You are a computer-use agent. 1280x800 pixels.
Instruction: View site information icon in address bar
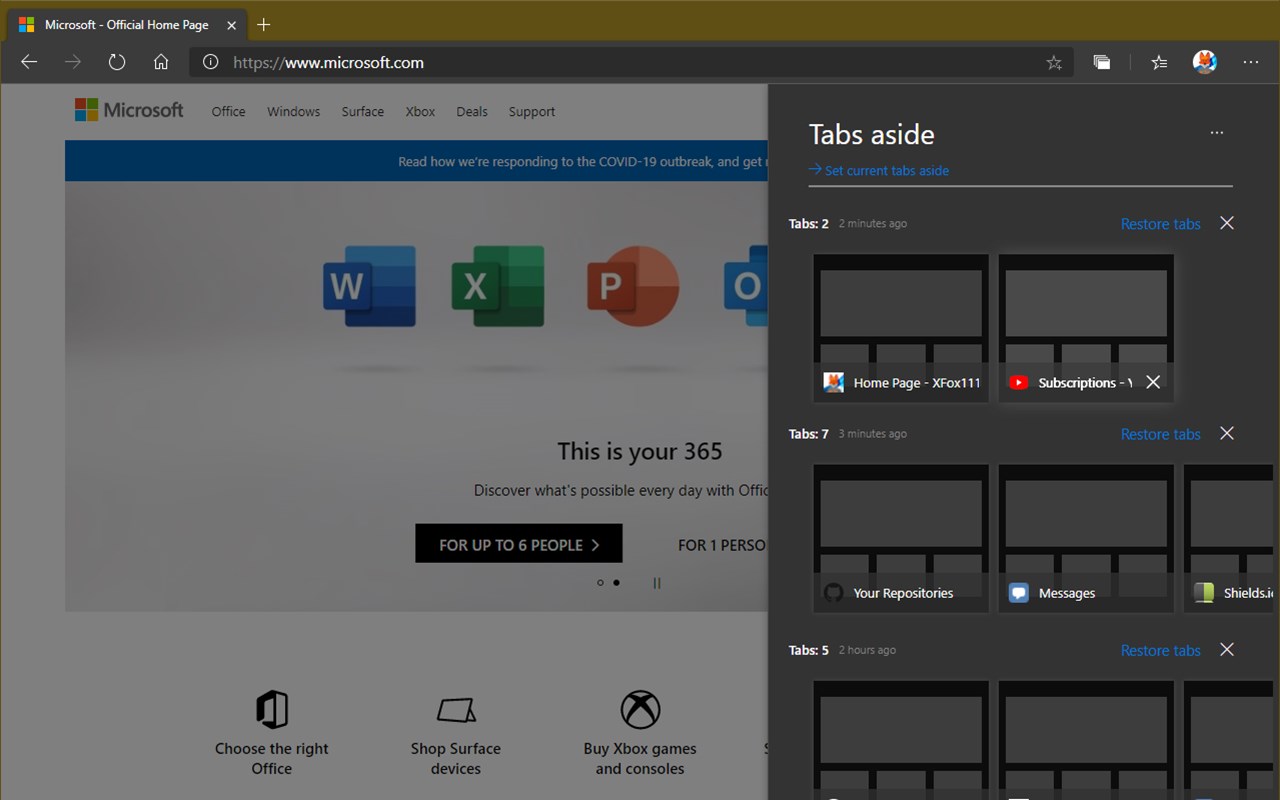point(210,62)
